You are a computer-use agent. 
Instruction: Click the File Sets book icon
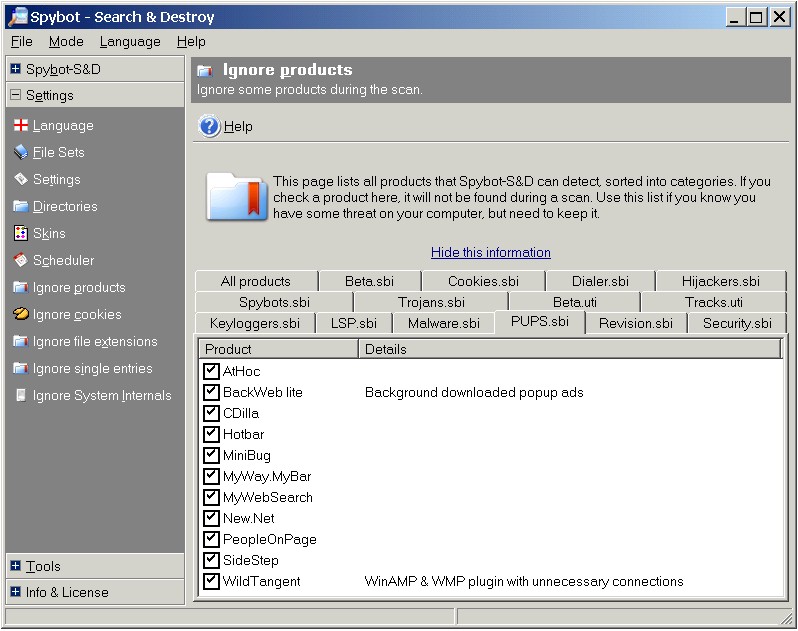coord(20,152)
